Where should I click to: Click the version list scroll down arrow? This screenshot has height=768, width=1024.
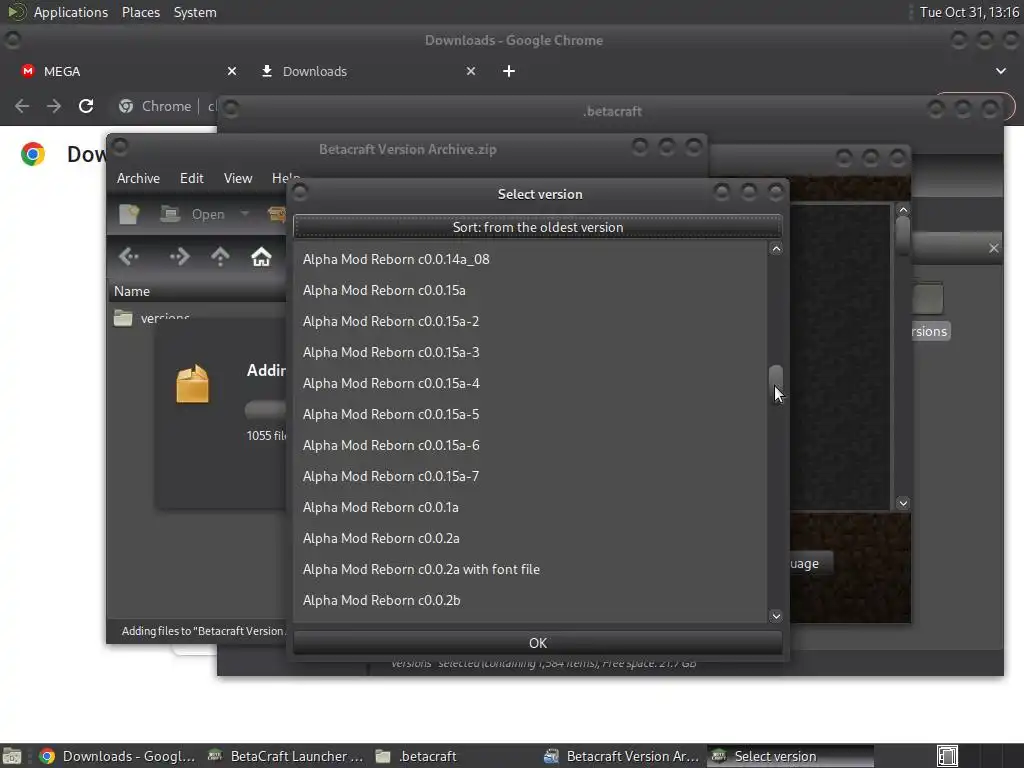point(776,616)
